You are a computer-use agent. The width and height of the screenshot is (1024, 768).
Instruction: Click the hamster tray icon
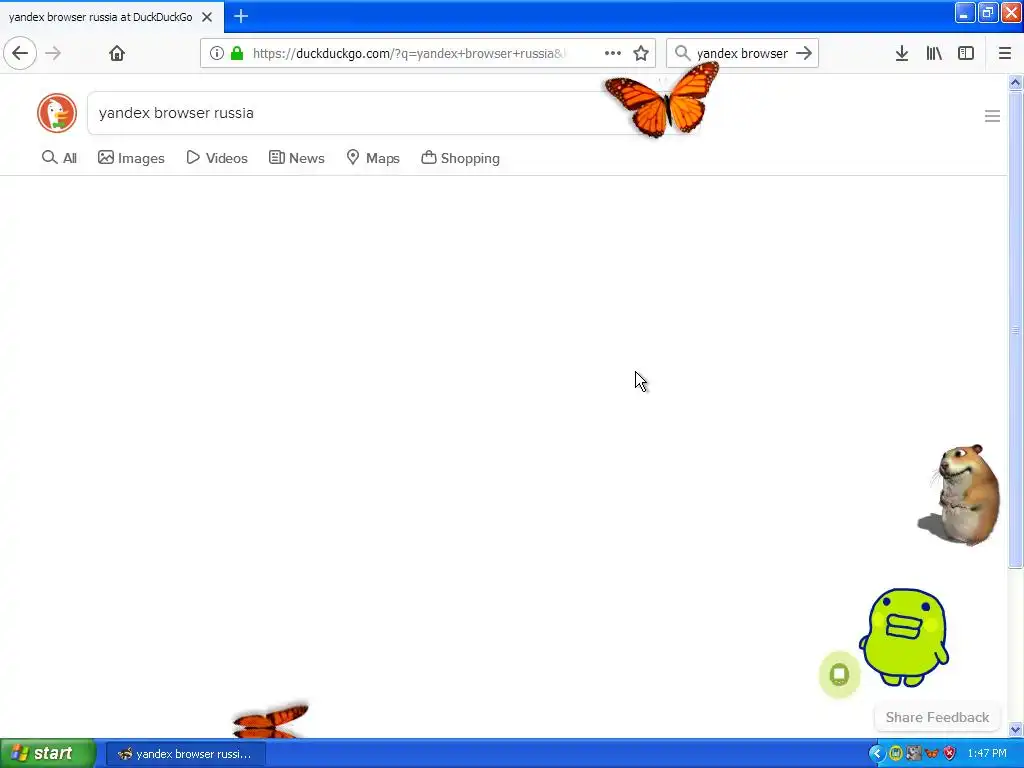click(x=914, y=754)
